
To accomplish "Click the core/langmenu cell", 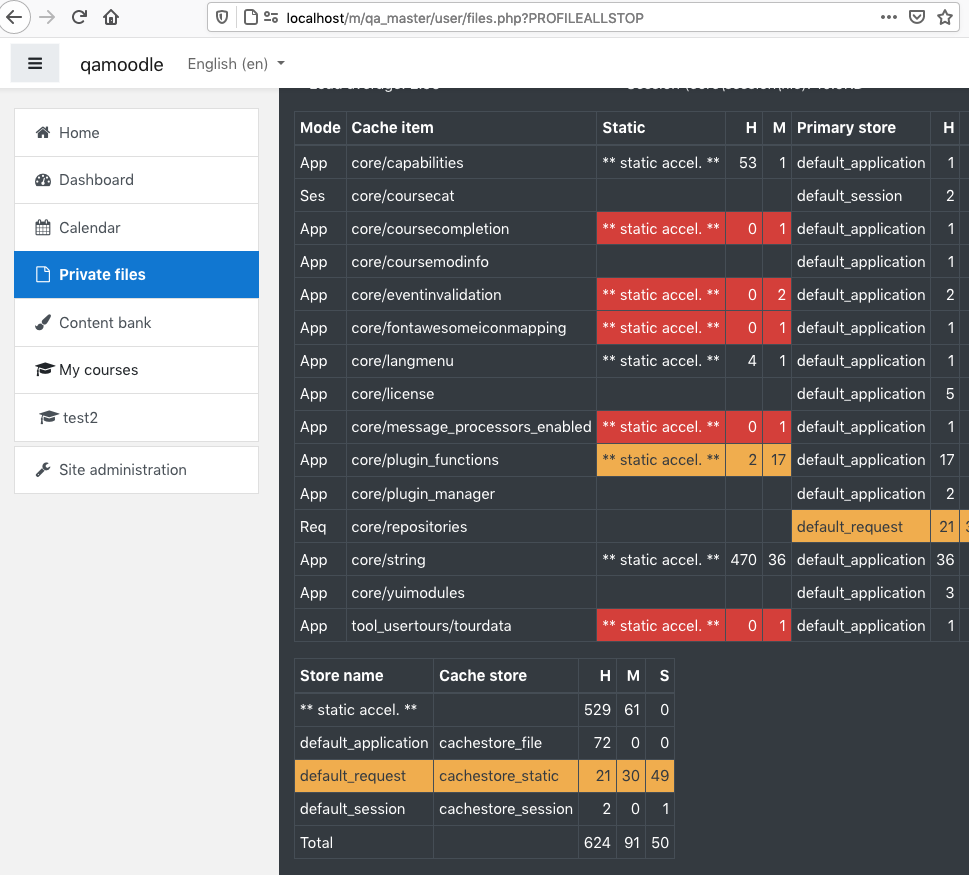I will 471,361.
